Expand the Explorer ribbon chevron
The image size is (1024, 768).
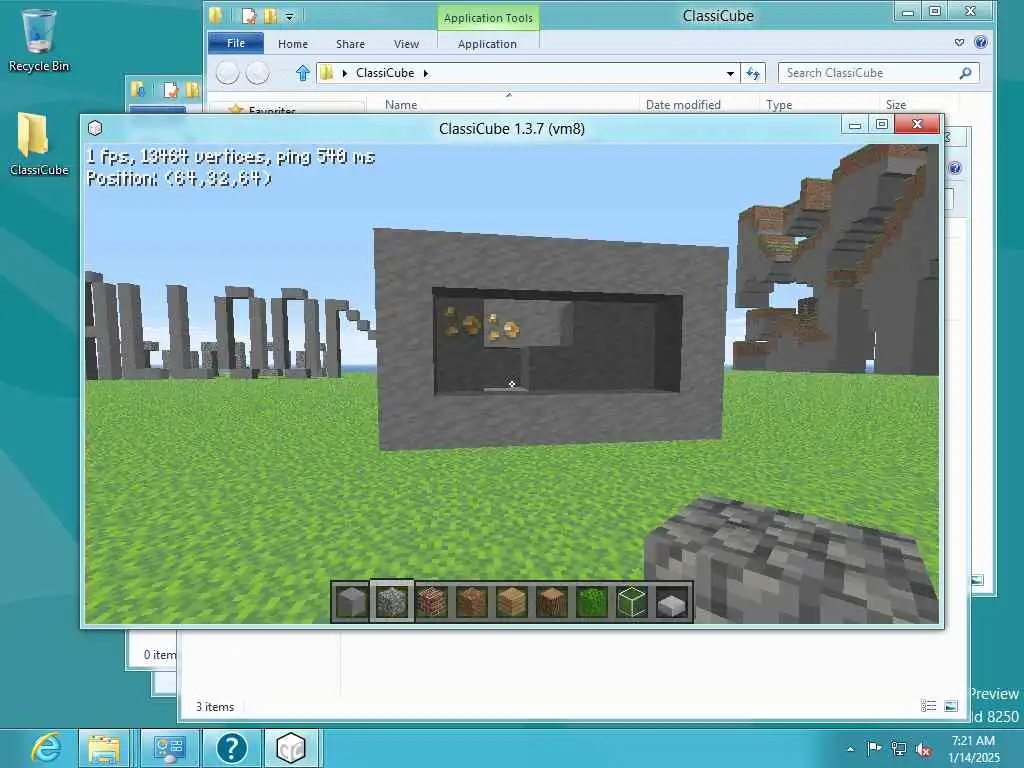[959, 42]
